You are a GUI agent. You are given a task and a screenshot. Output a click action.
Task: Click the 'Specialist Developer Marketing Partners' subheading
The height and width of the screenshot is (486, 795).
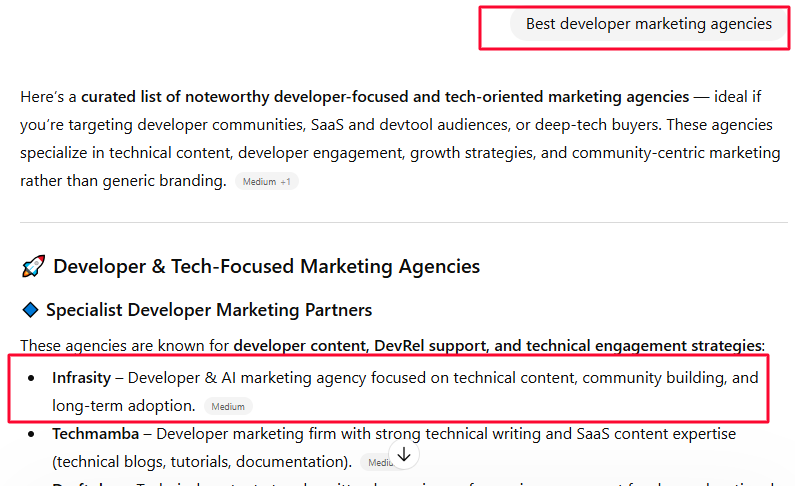pyautogui.click(x=209, y=310)
